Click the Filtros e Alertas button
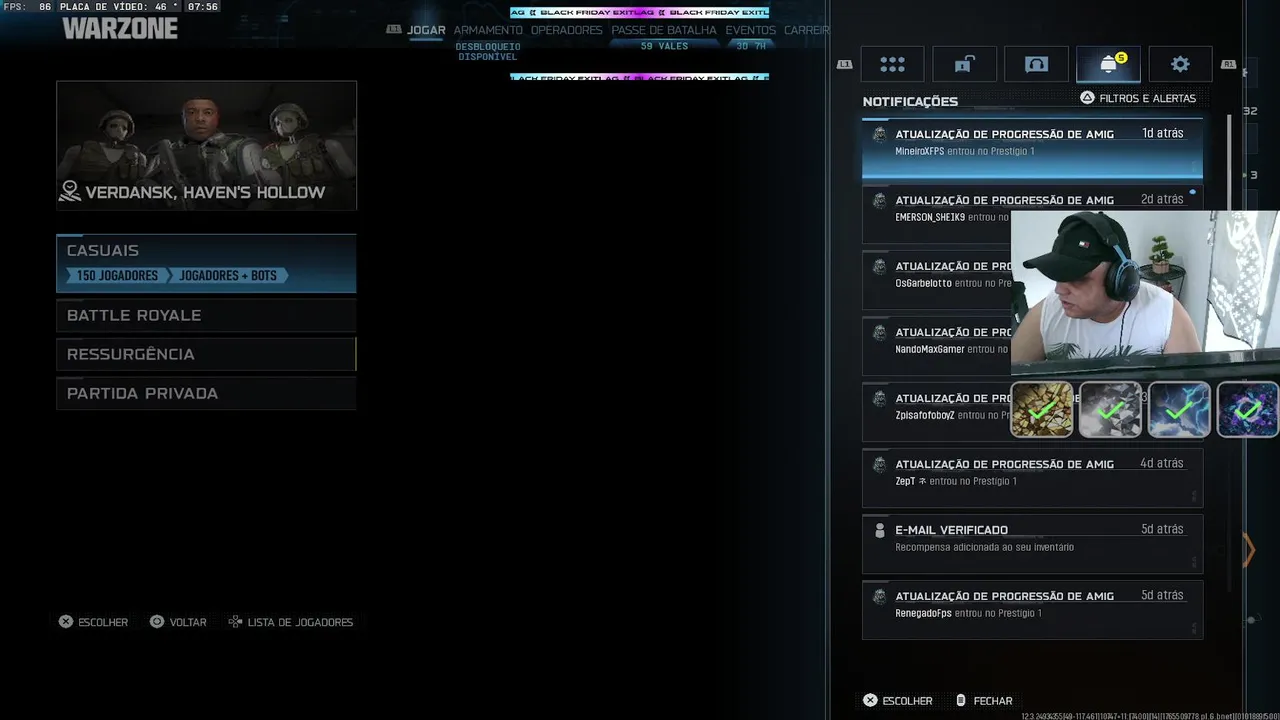 1138,98
